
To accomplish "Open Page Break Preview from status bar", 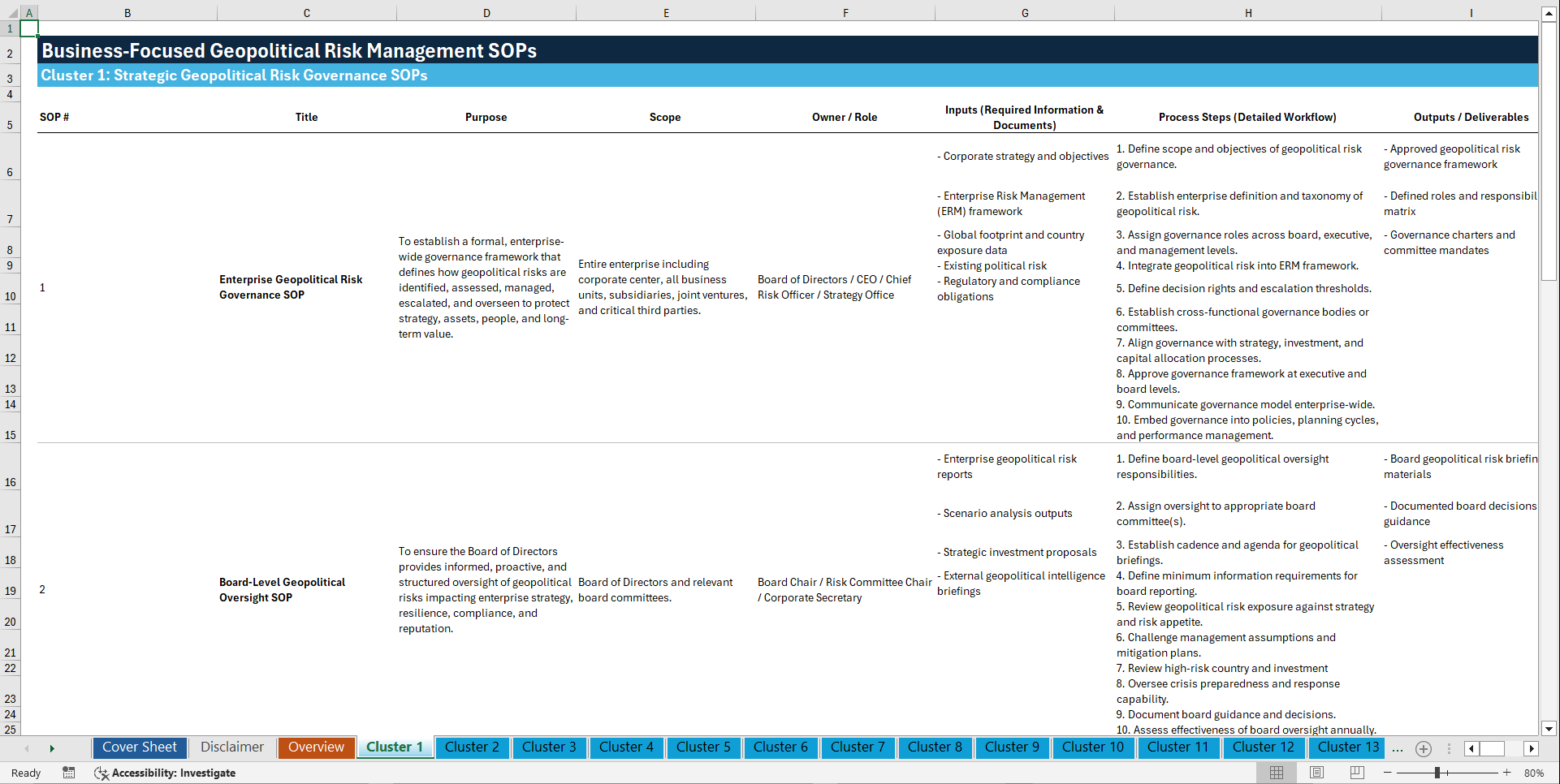I will point(1356,773).
